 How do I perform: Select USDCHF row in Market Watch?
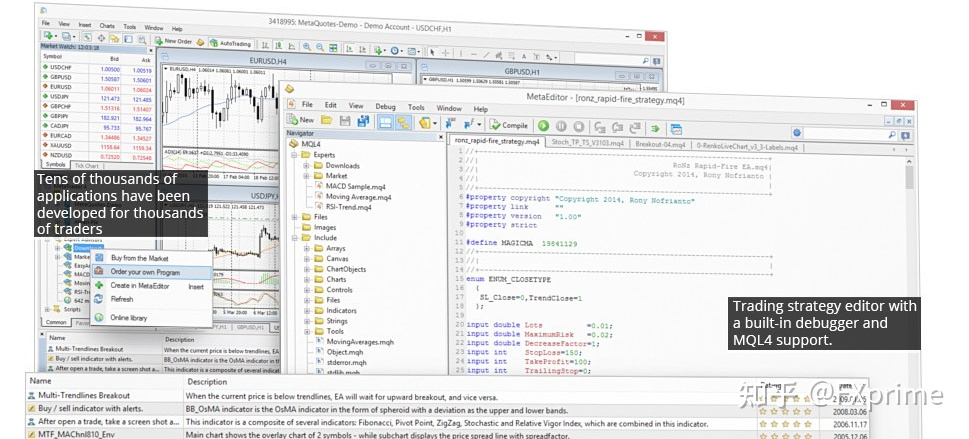(x=96, y=68)
